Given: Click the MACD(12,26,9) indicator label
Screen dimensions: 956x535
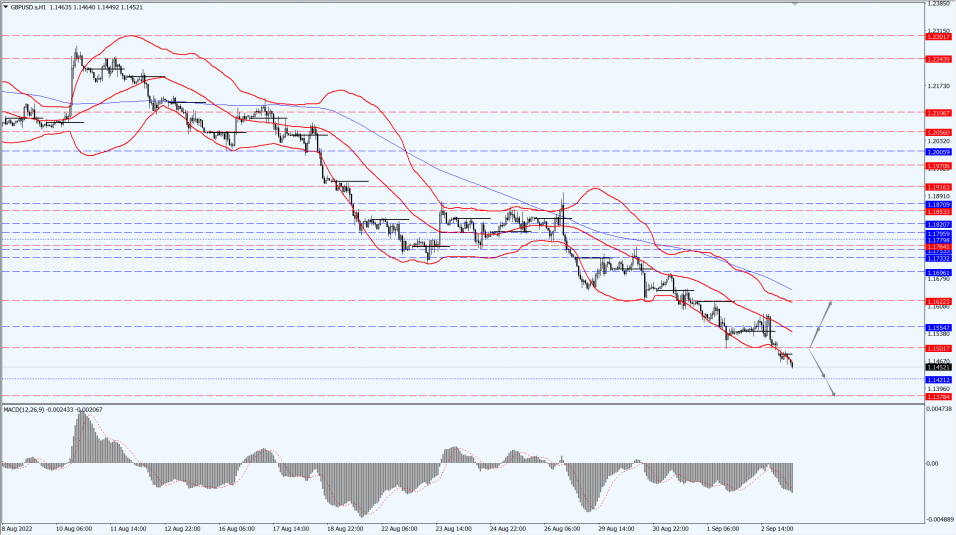Looking at the screenshot, I should 26,409.
